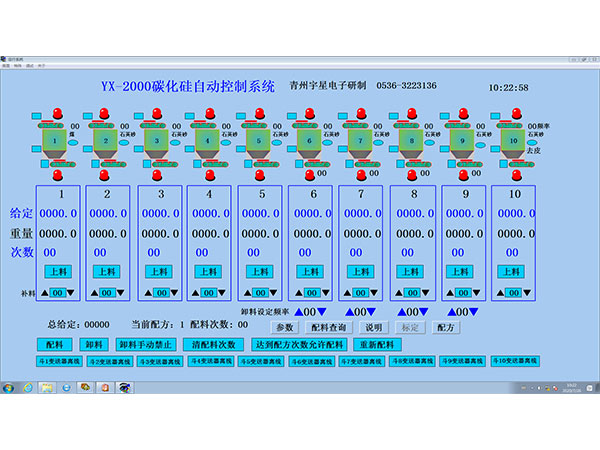The image size is (600, 450).
Task: Open Windows Start menu orb
Action: [10, 386]
